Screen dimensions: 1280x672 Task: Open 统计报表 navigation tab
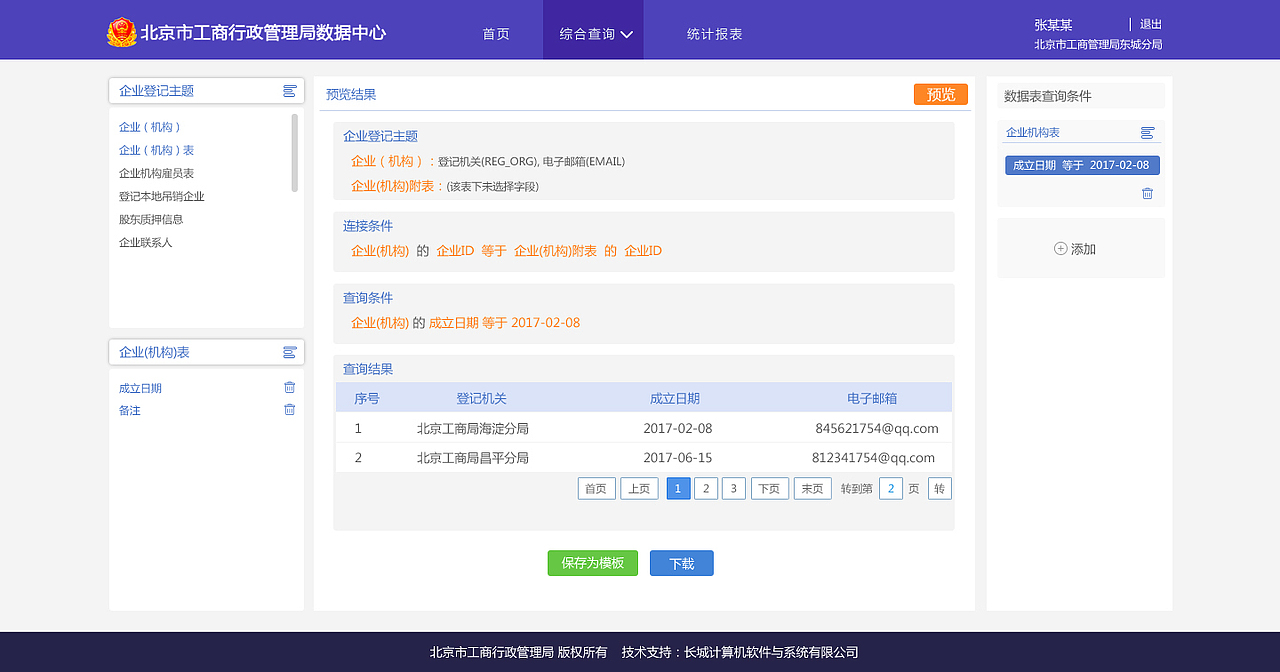(715, 34)
